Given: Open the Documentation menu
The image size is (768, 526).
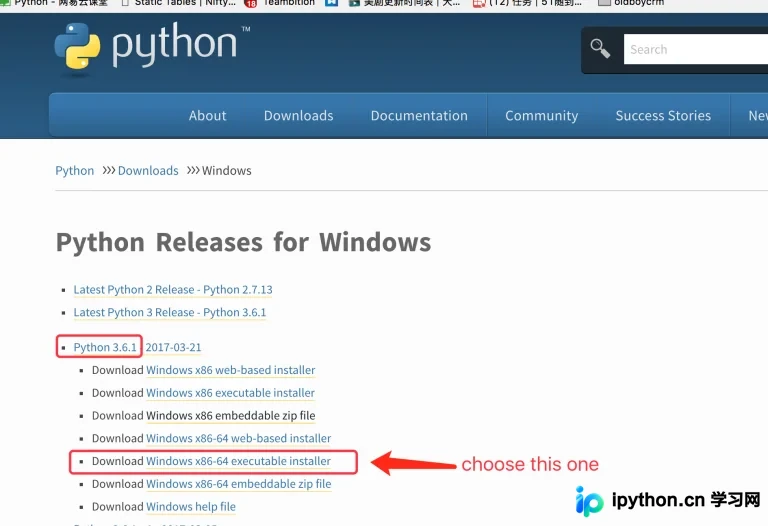Looking at the screenshot, I should (x=419, y=116).
